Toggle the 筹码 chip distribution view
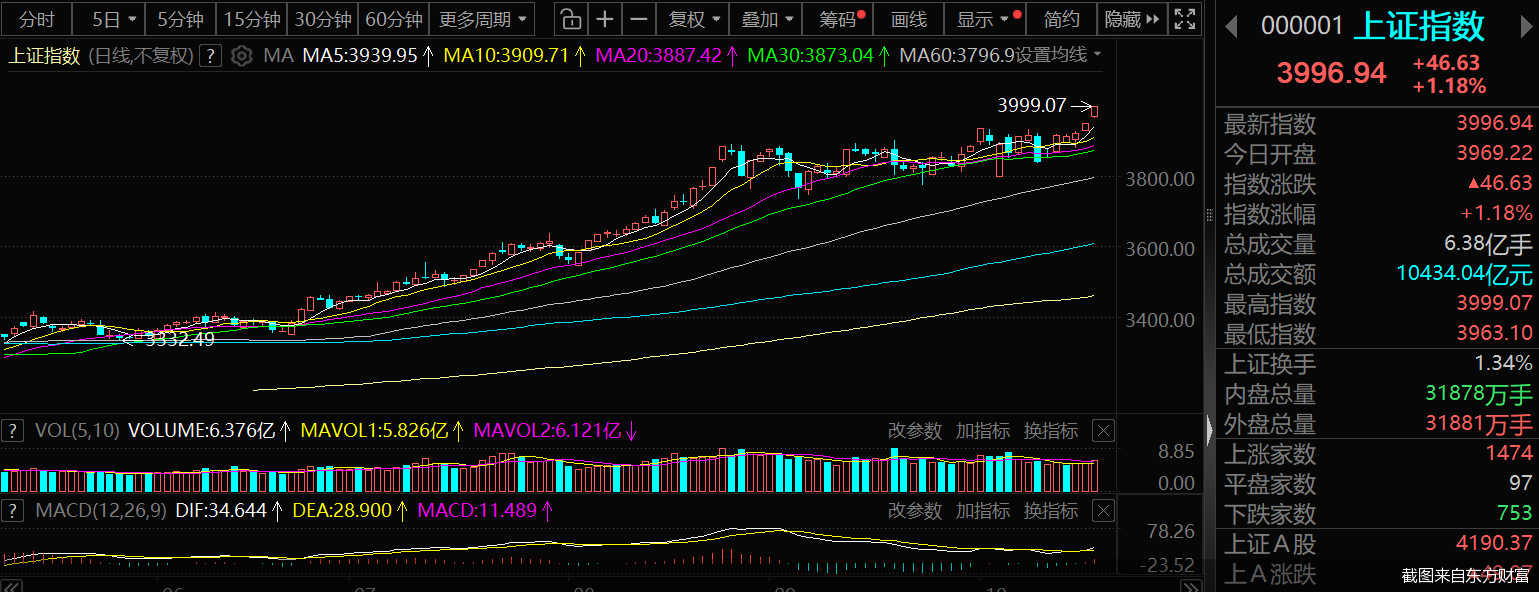This screenshot has width=1539, height=592. (840, 19)
